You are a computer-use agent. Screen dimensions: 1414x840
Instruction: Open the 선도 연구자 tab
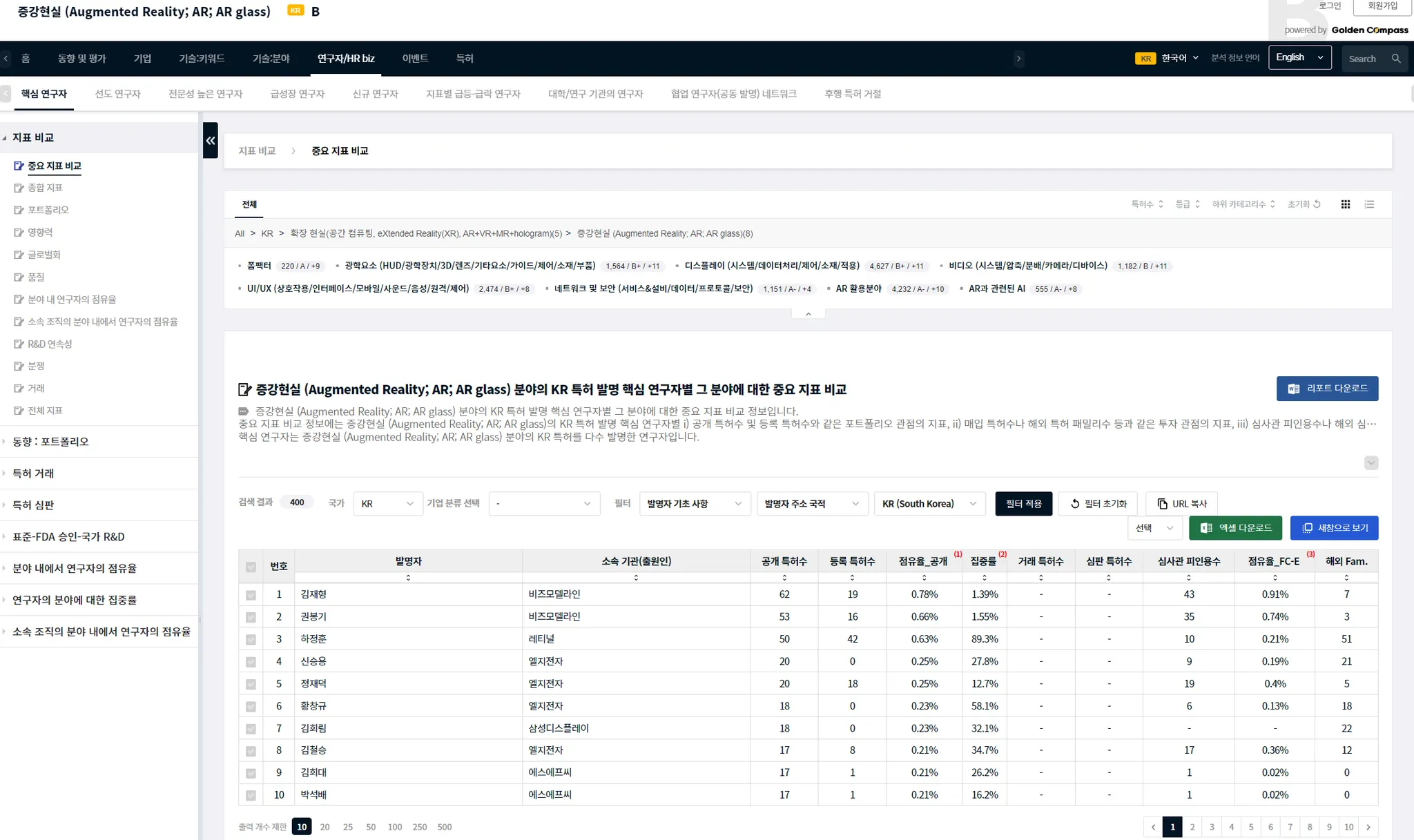pos(117,94)
